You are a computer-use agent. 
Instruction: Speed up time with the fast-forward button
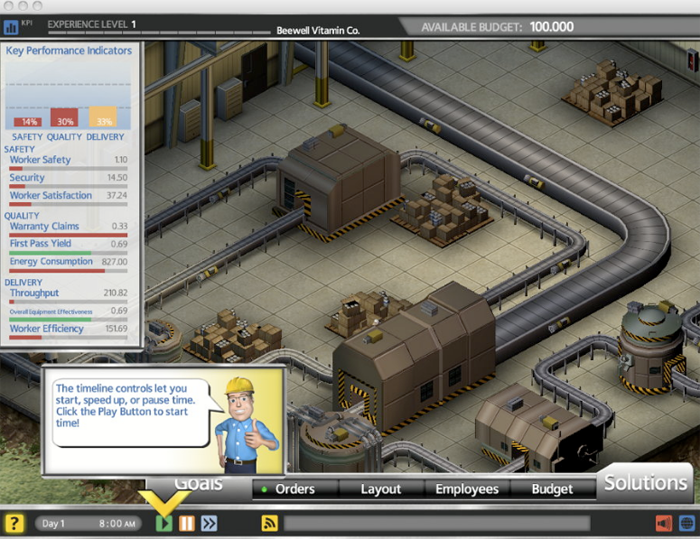(209, 523)
